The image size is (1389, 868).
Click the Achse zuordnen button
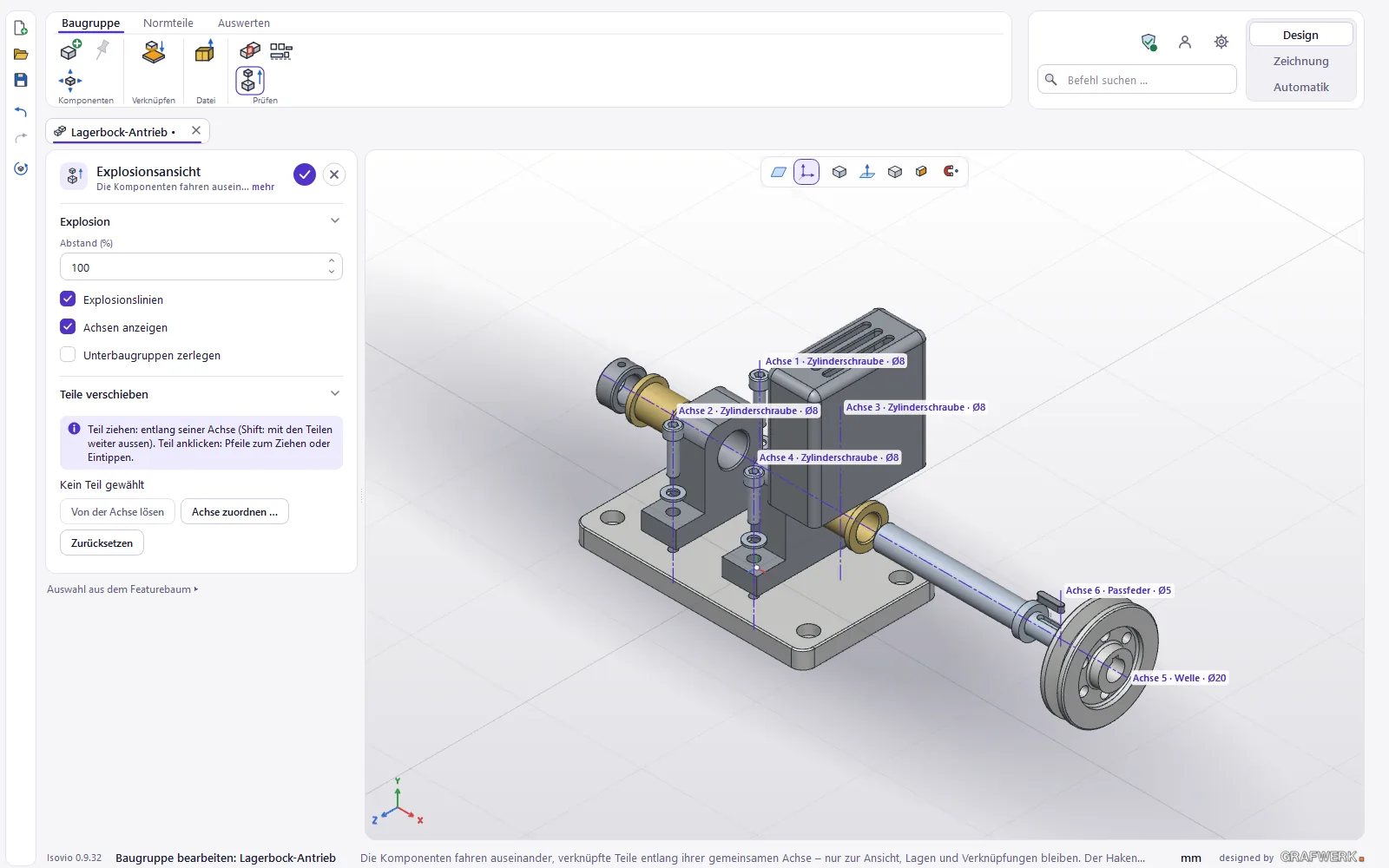coord(234,511)
